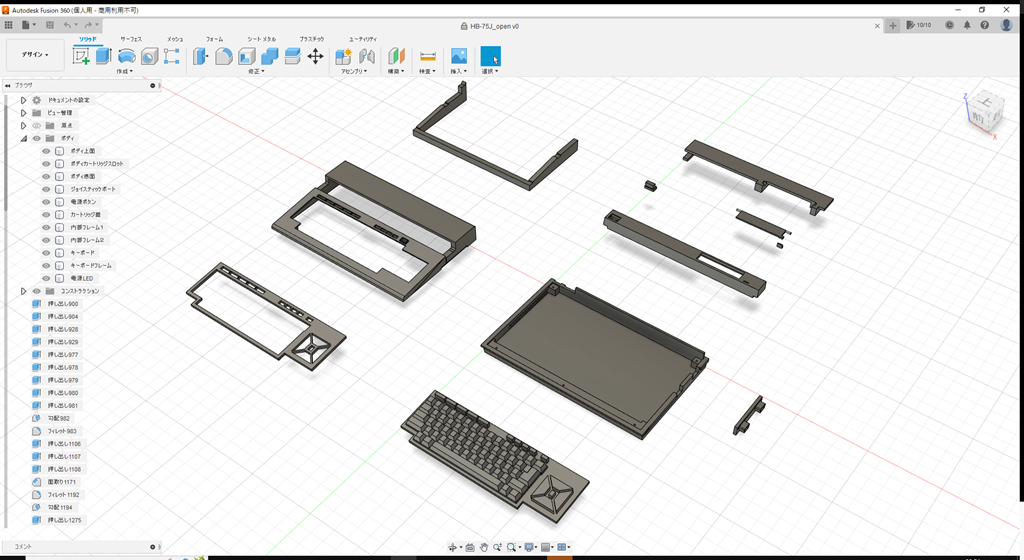Screen dimensions: 1024x560
Task: Click the Insert image icon
Action: pos(459,56)
